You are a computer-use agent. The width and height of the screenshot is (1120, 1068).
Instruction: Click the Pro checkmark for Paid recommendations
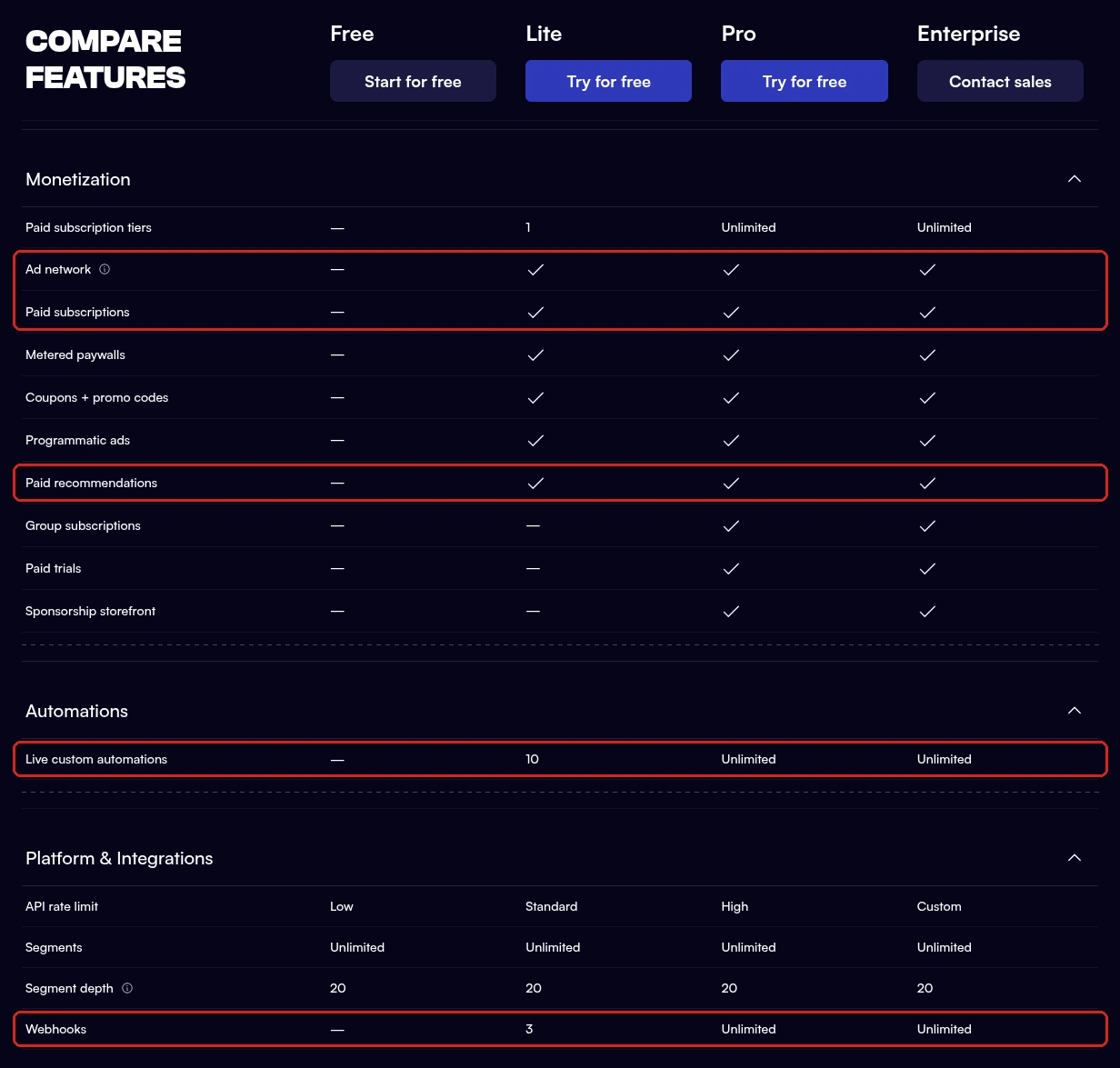click(731, 484)
